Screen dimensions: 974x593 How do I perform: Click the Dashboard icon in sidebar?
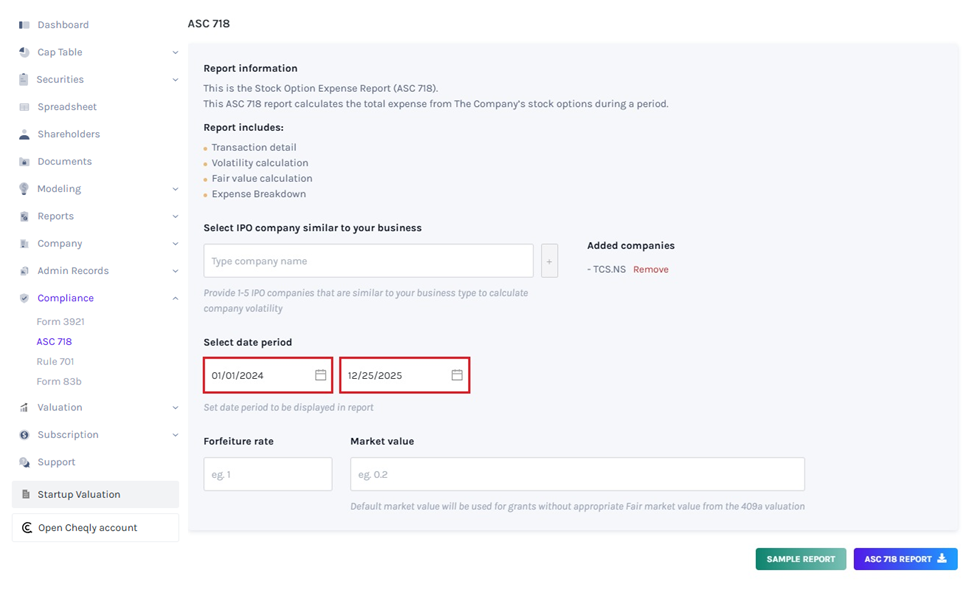coord(24,25)
